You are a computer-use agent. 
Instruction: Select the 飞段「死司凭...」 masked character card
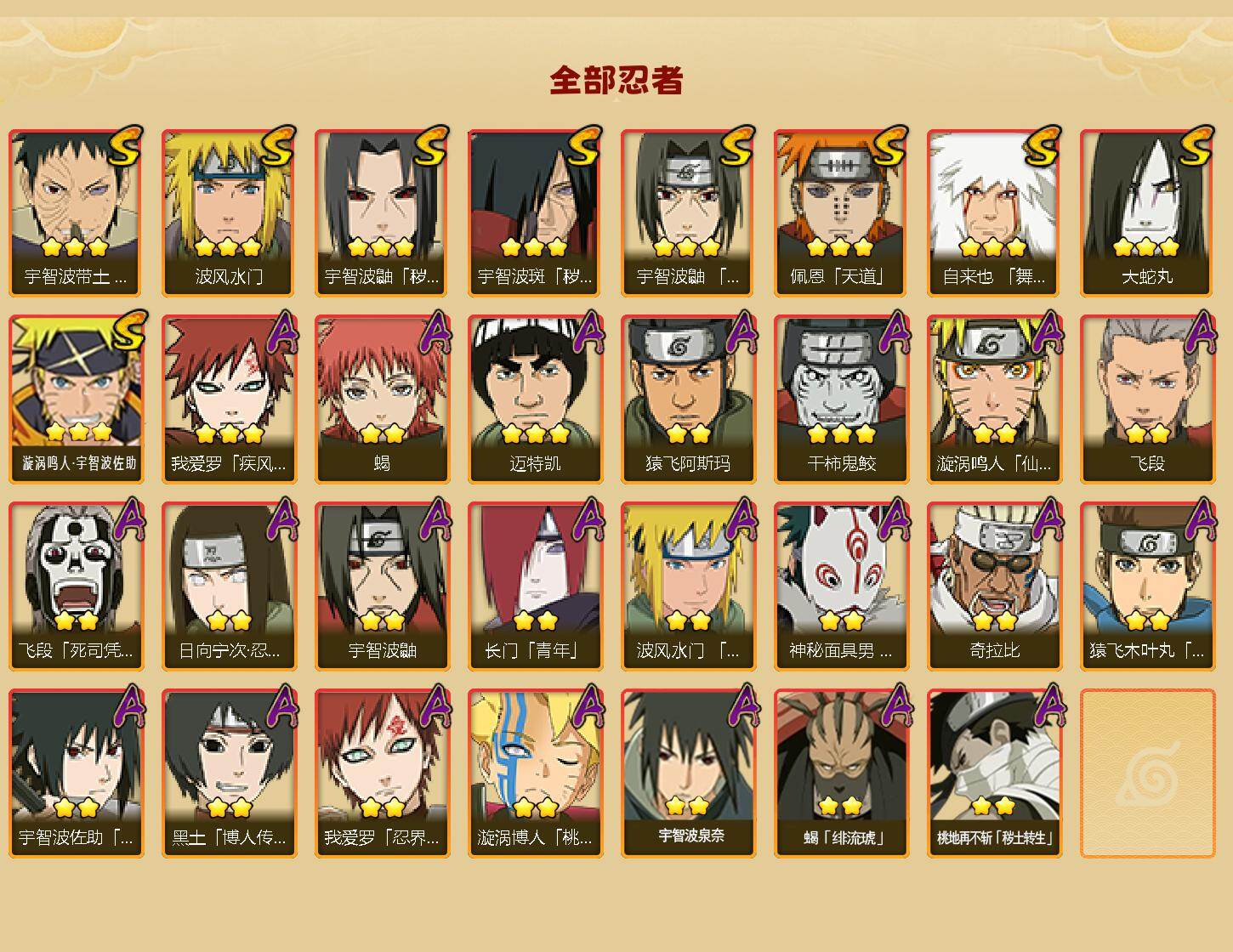[77, 586]
